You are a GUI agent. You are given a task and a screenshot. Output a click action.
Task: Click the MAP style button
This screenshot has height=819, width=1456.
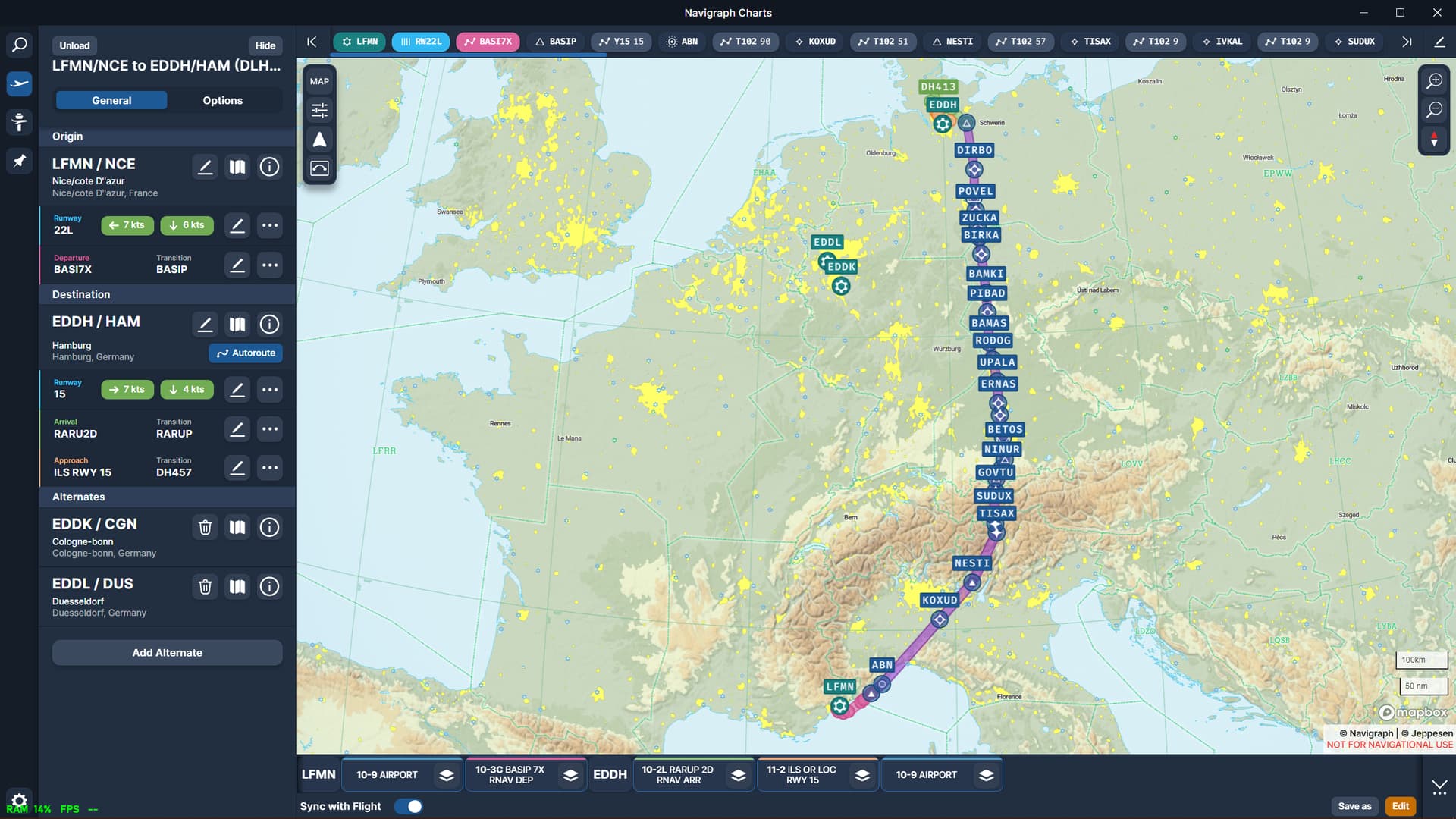pos(319,81)
